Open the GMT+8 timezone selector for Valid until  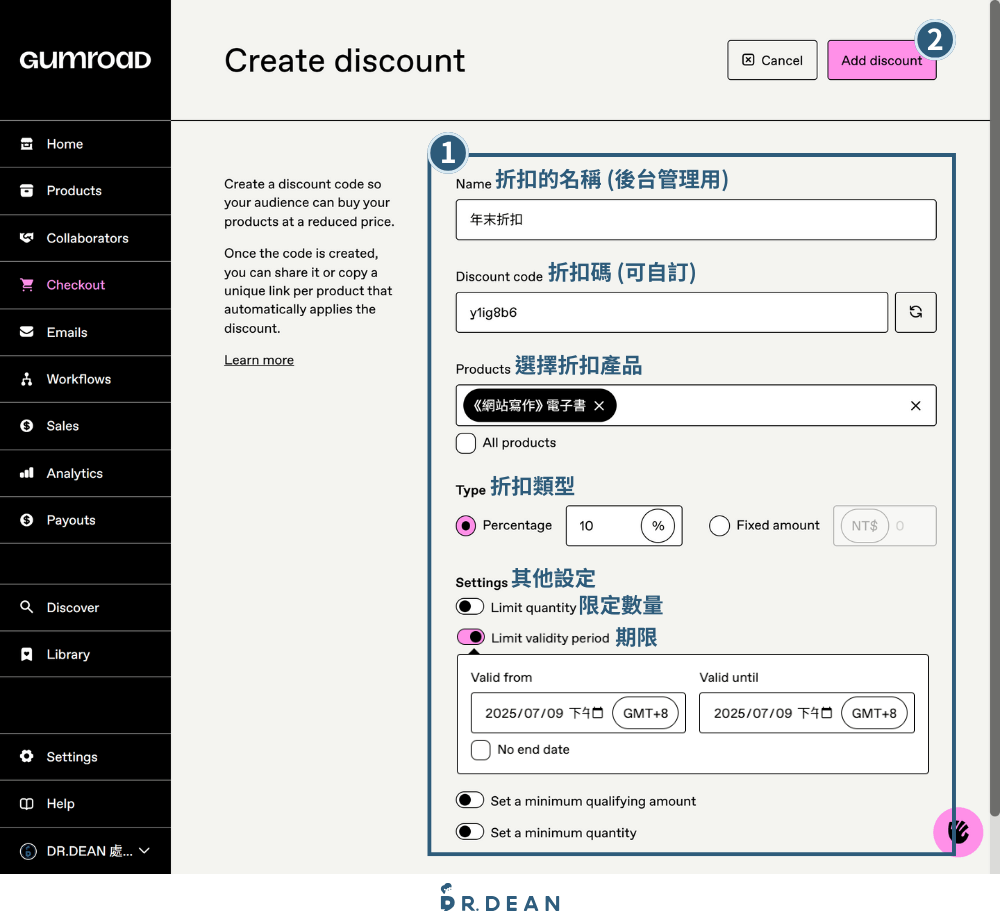click(874, 713)
